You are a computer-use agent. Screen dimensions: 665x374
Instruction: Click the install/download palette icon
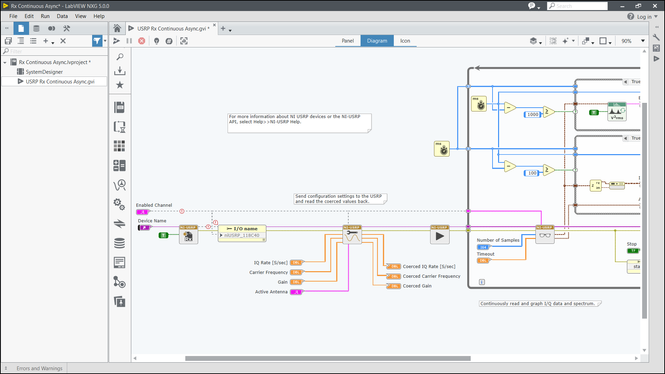[x=120, y=71]
